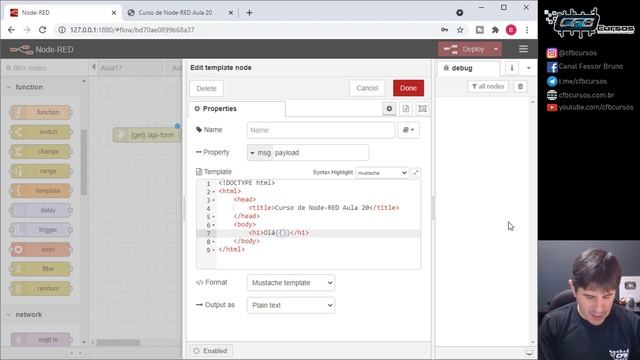This screenshot has width=640, height=360.
Task: Open the Deploy button
Action: 464,49
